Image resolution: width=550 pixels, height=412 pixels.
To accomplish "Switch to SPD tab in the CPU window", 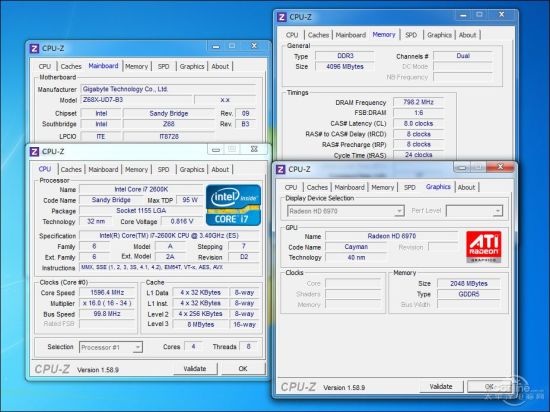I will 163,169.
